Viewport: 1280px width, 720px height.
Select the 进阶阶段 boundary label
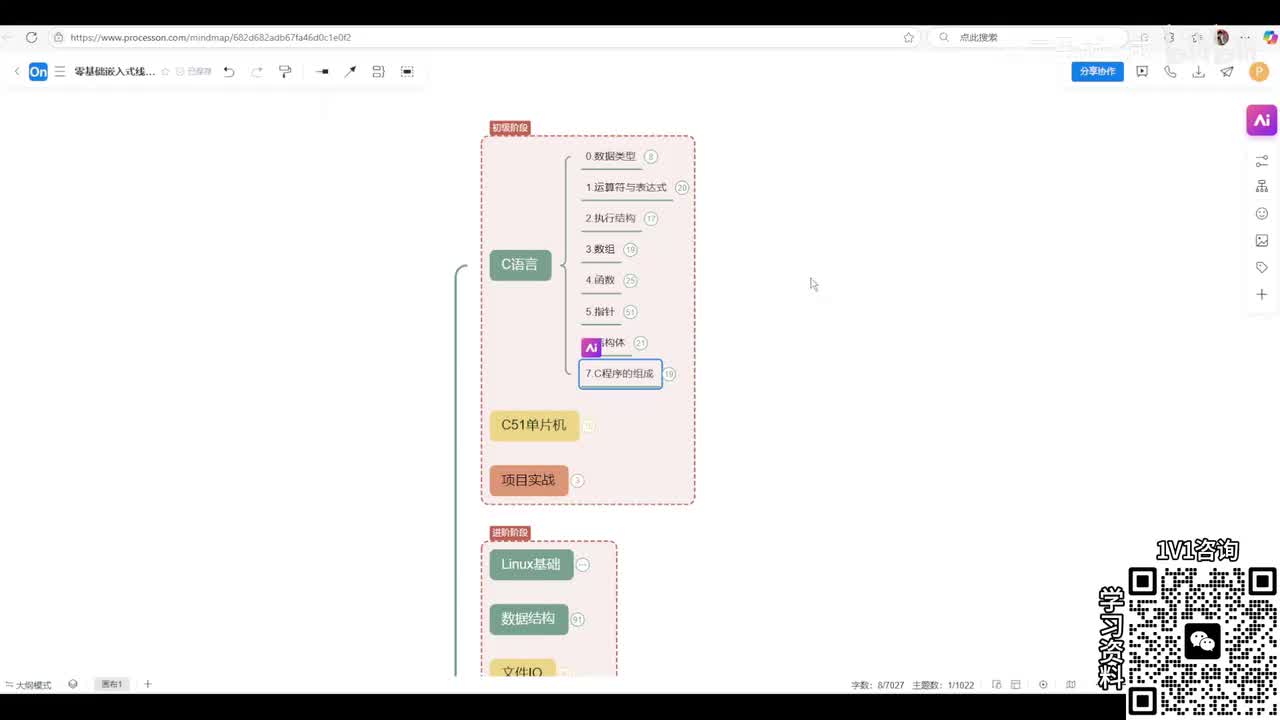click(x=510, y=533)
